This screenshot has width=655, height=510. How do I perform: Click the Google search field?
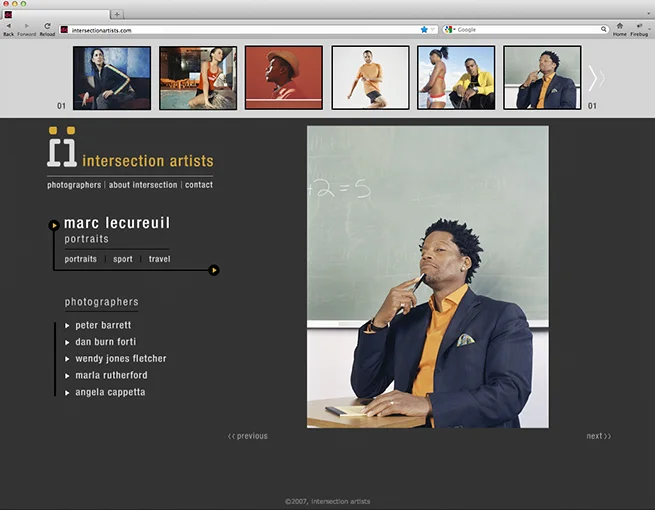click(528, 30)
